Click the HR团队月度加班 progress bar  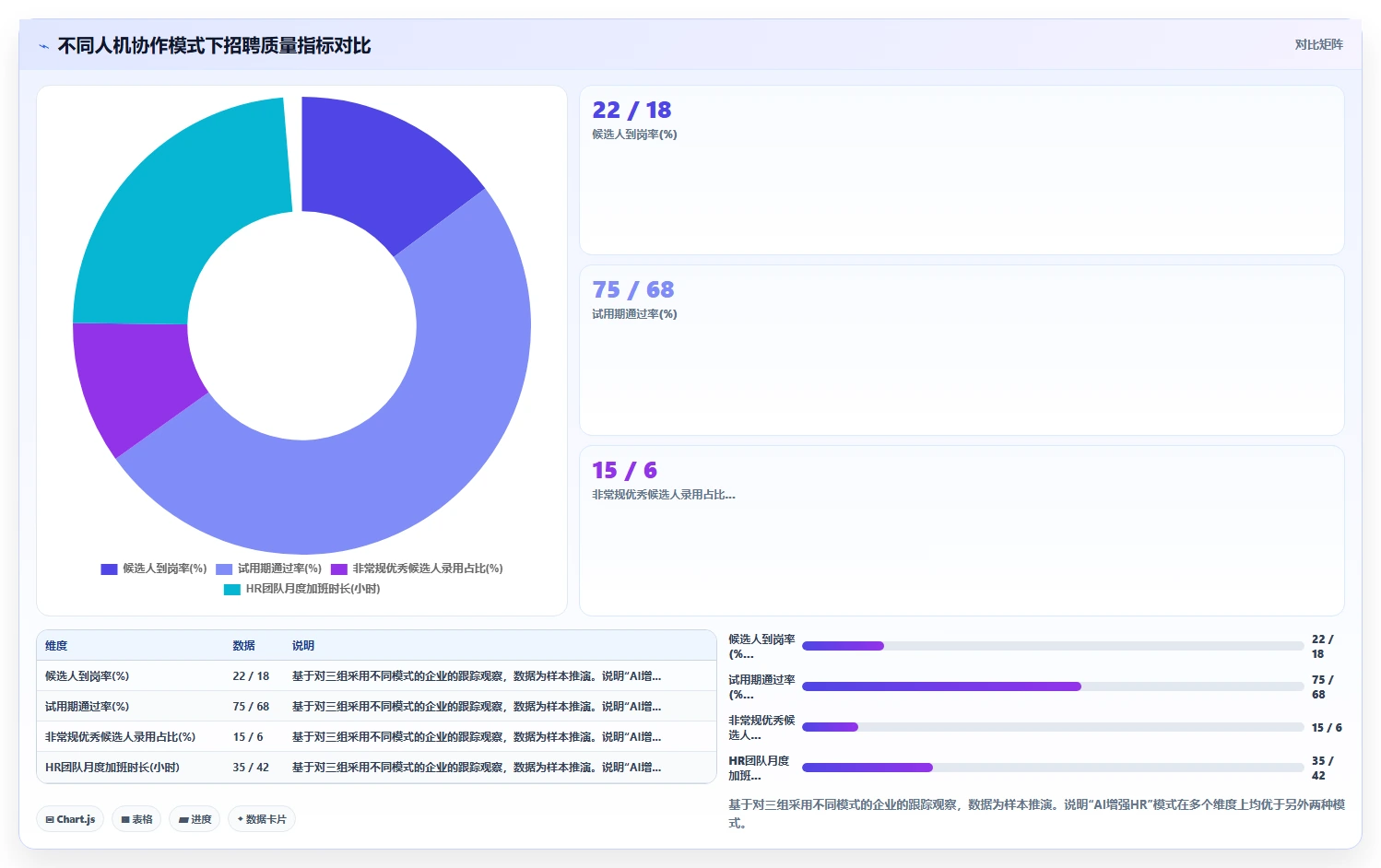coord(1053,768)
